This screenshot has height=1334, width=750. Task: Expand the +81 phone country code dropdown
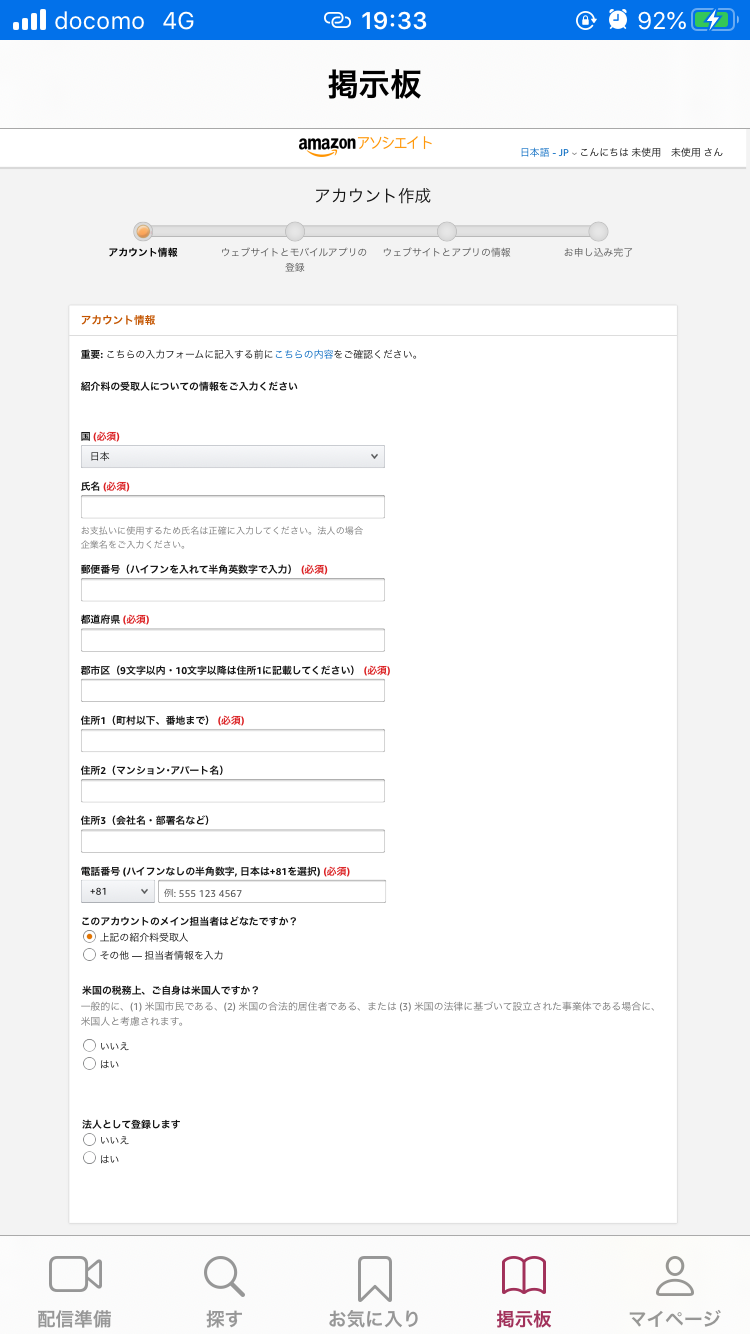(117, 891)
